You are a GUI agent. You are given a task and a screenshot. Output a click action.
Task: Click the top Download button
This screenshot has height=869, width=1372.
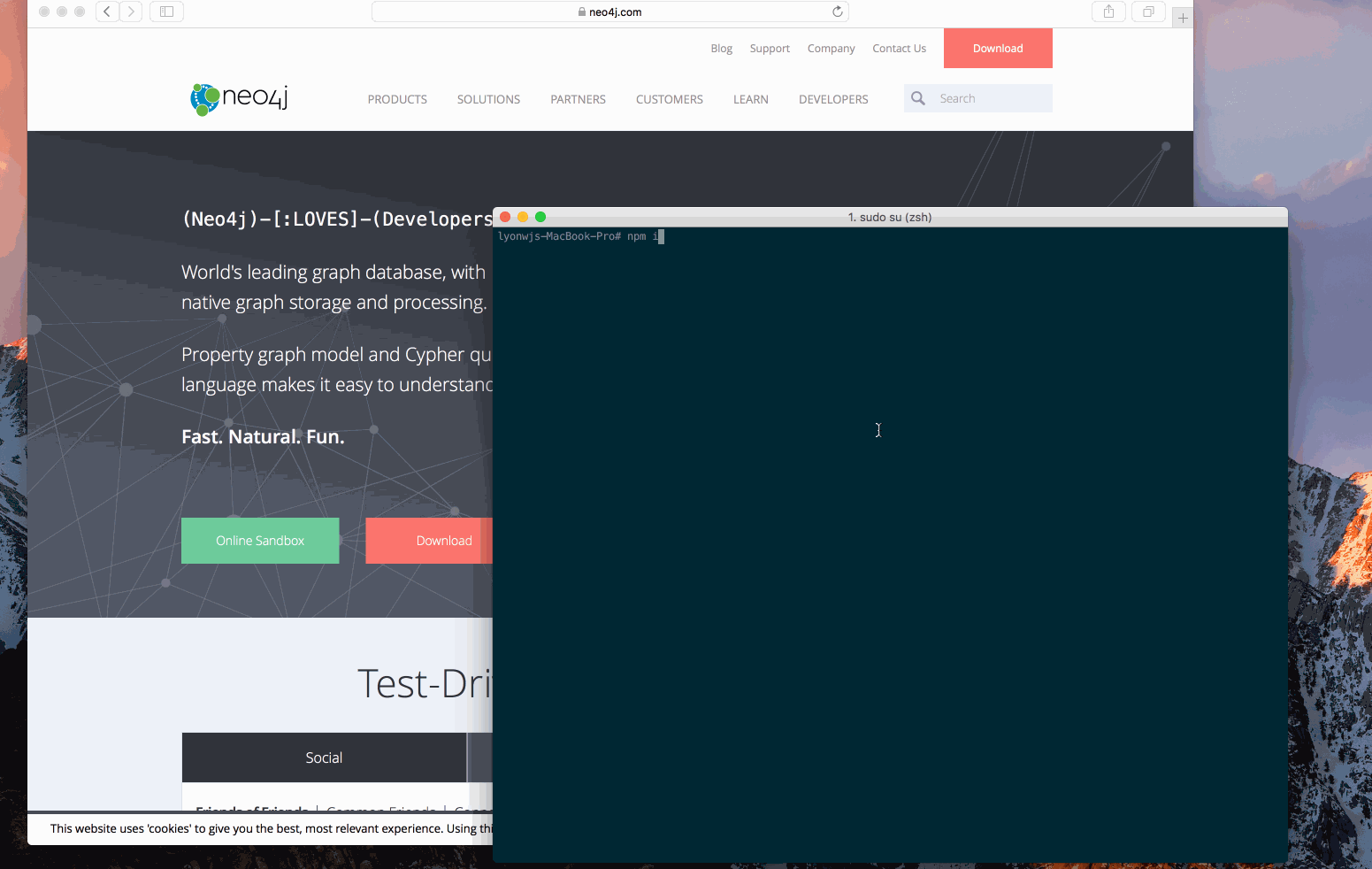pos(998,48)
